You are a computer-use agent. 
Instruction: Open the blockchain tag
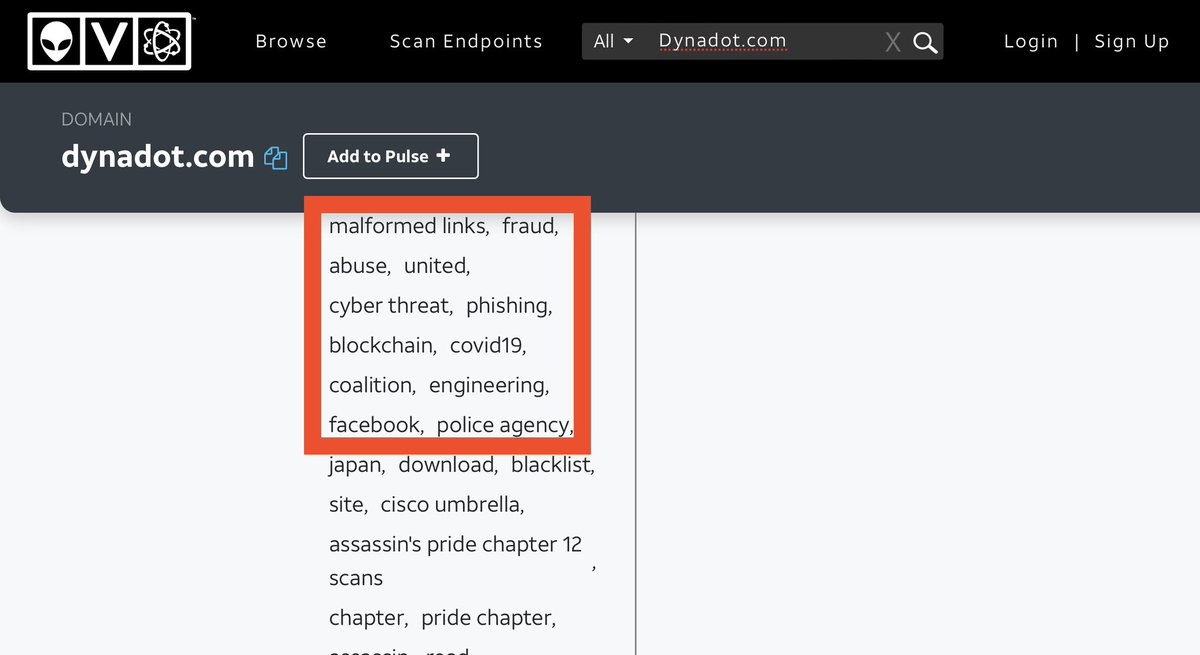point(381,346)
